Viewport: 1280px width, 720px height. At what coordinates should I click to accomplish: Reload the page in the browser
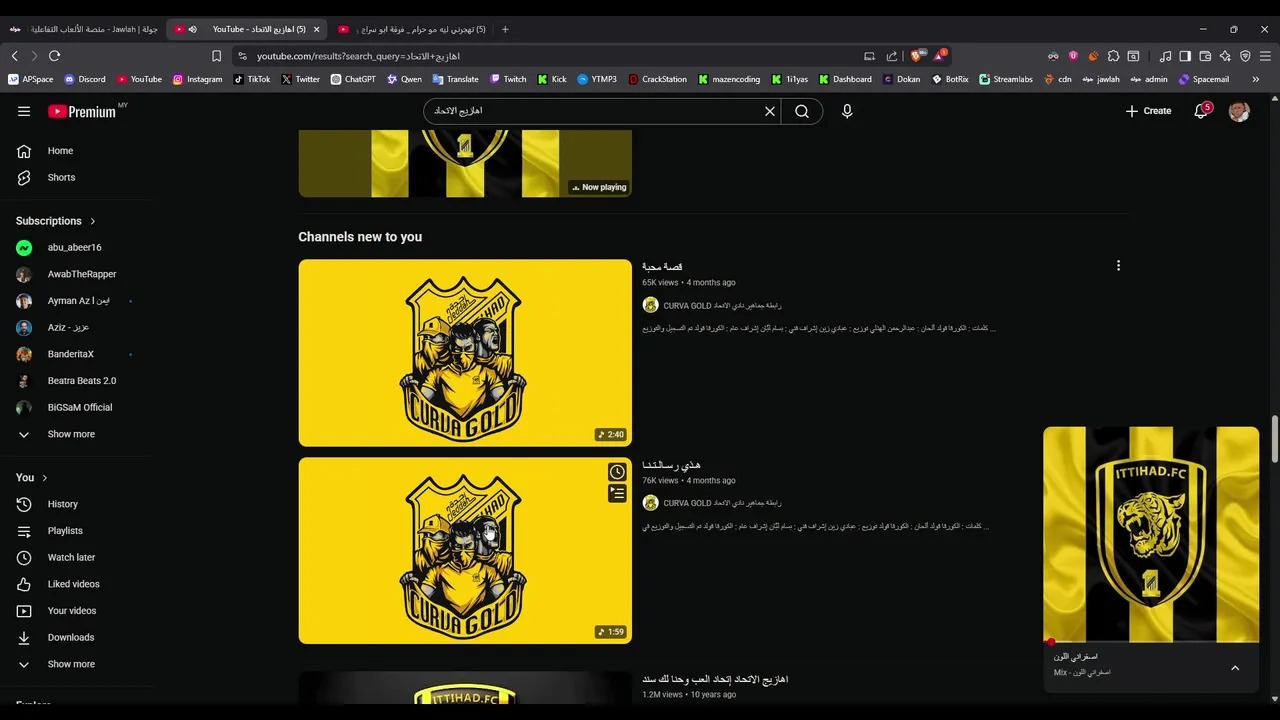tap(54, 56)
